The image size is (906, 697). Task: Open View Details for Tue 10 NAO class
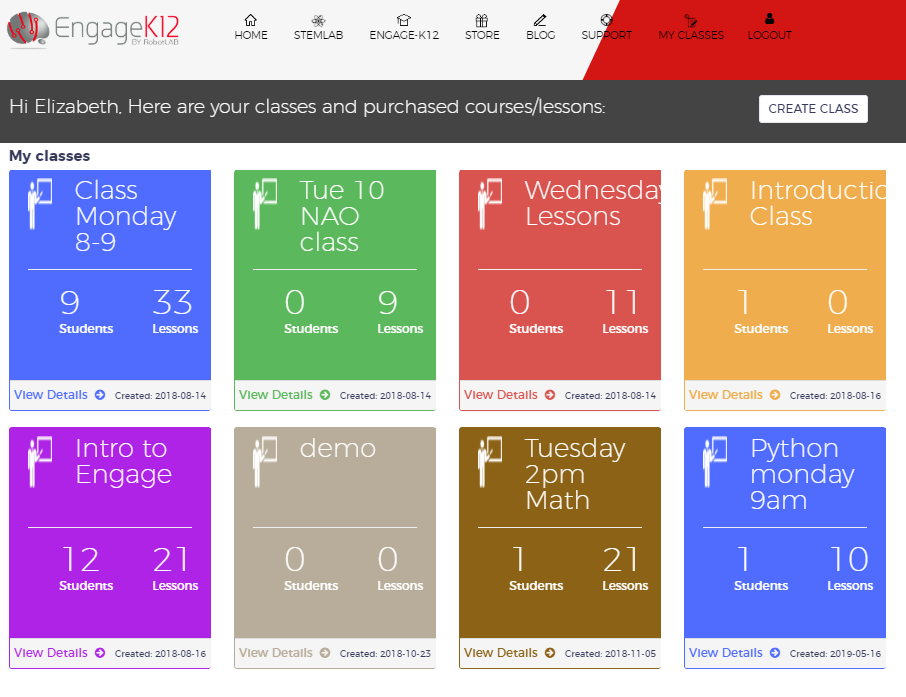point(284,395)
